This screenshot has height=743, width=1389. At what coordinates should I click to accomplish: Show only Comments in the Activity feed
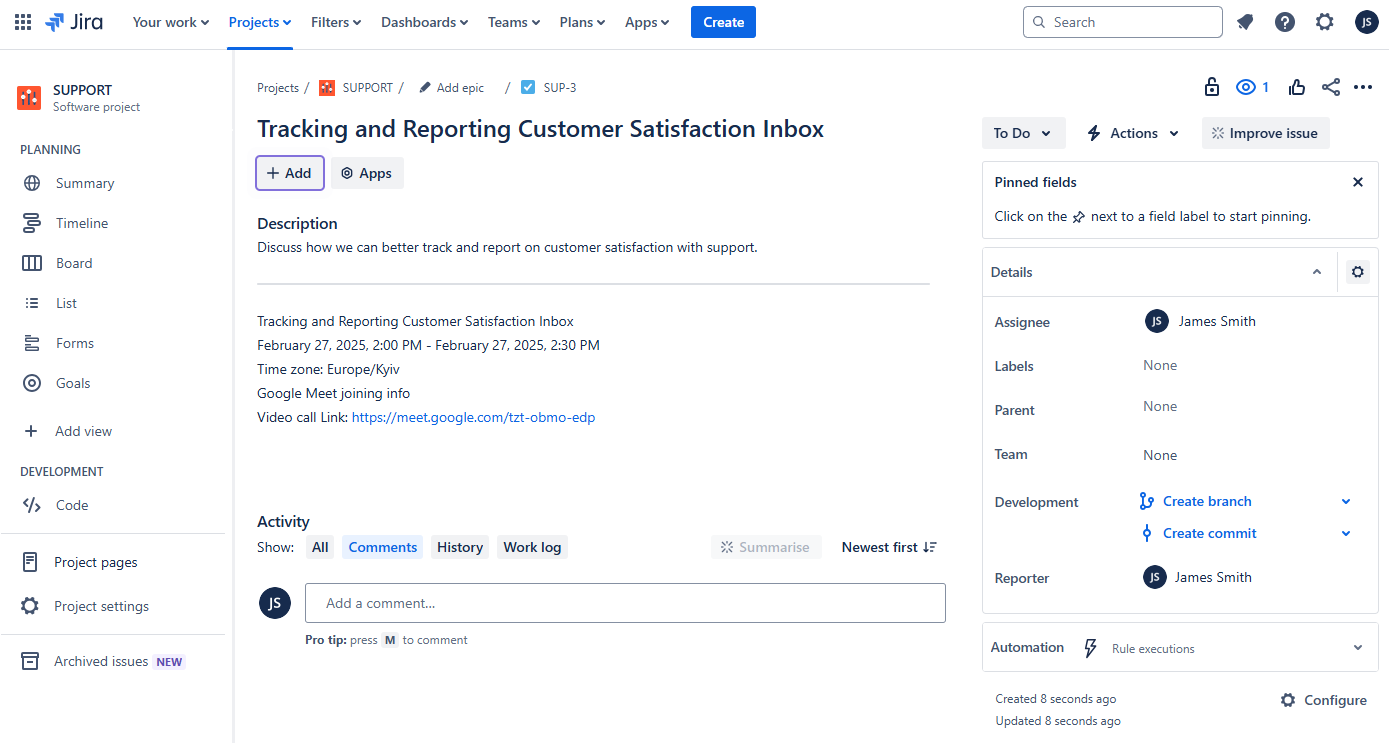tap(382, 546)
